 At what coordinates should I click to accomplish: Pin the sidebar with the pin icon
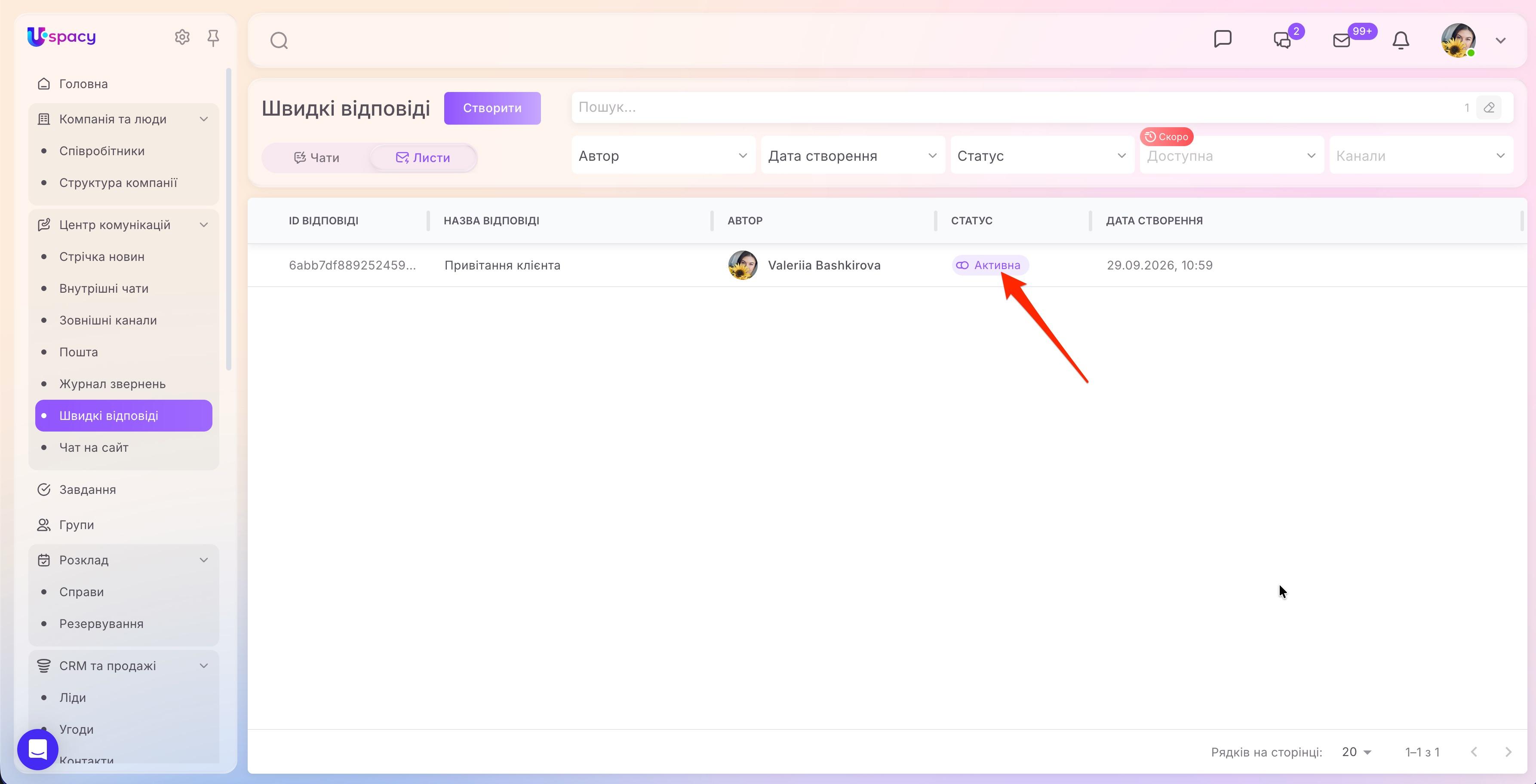213,38
